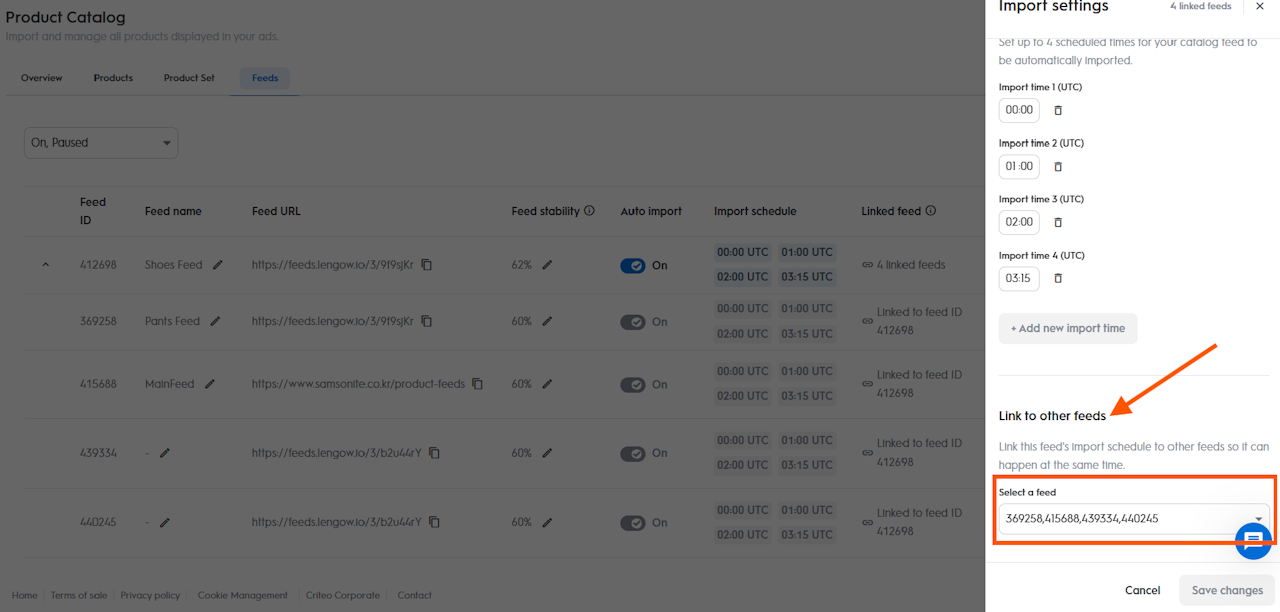Copy URL of feed 439334
1280x612 pixels.
click(434, 453)
